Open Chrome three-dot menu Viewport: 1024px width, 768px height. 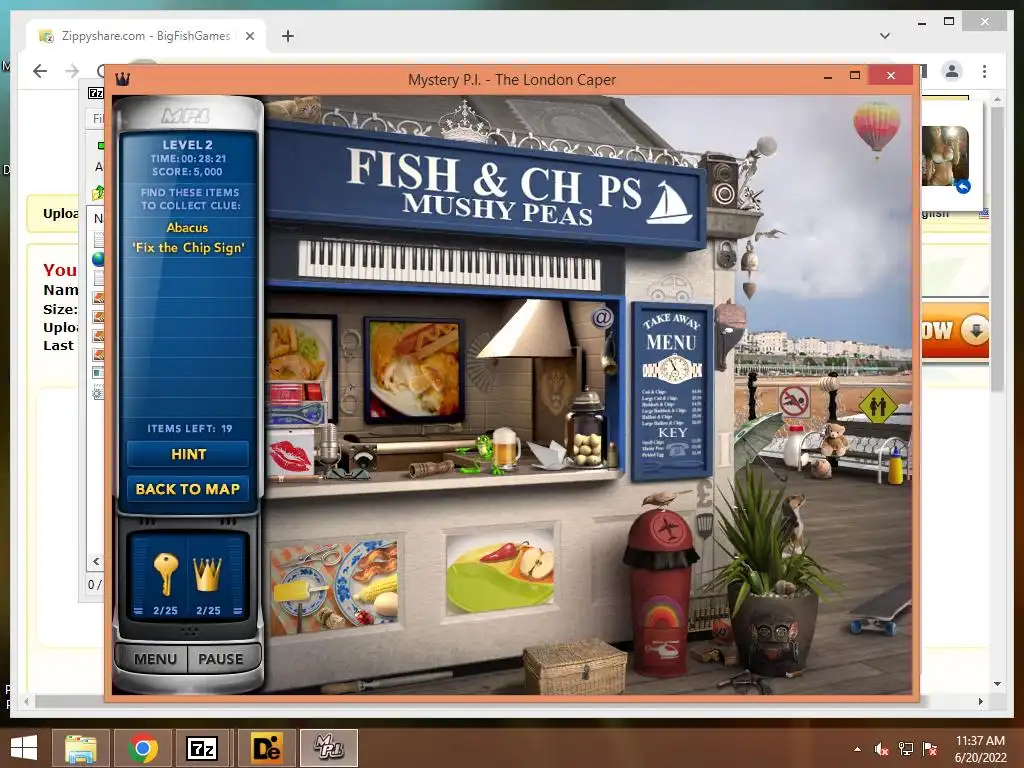984,71
